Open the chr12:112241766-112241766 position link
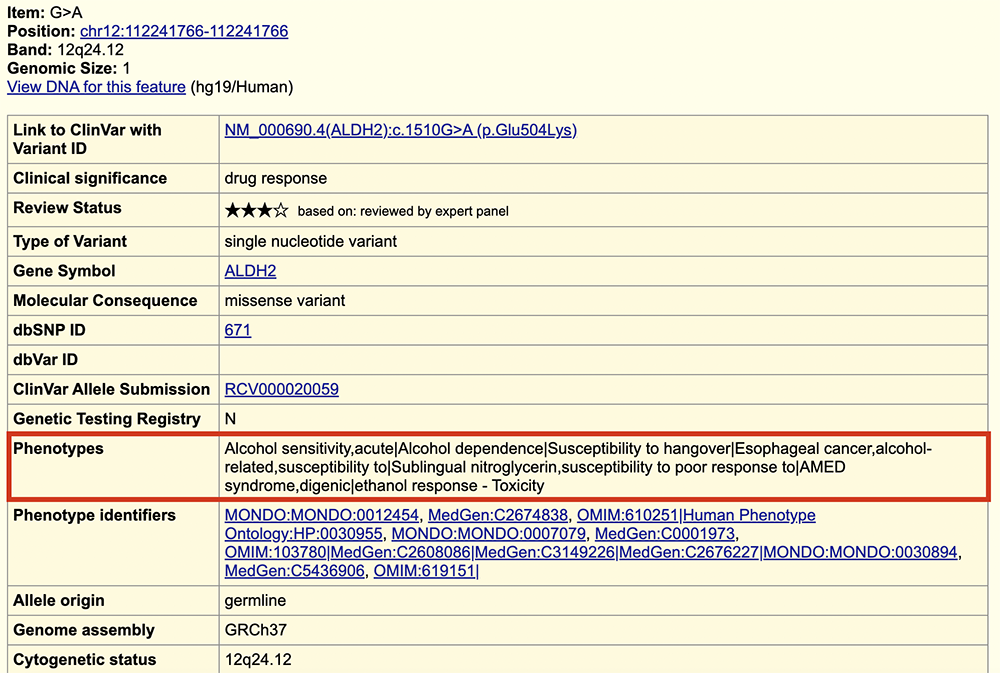The image size is (1000, 673). [x=184, y=31]
